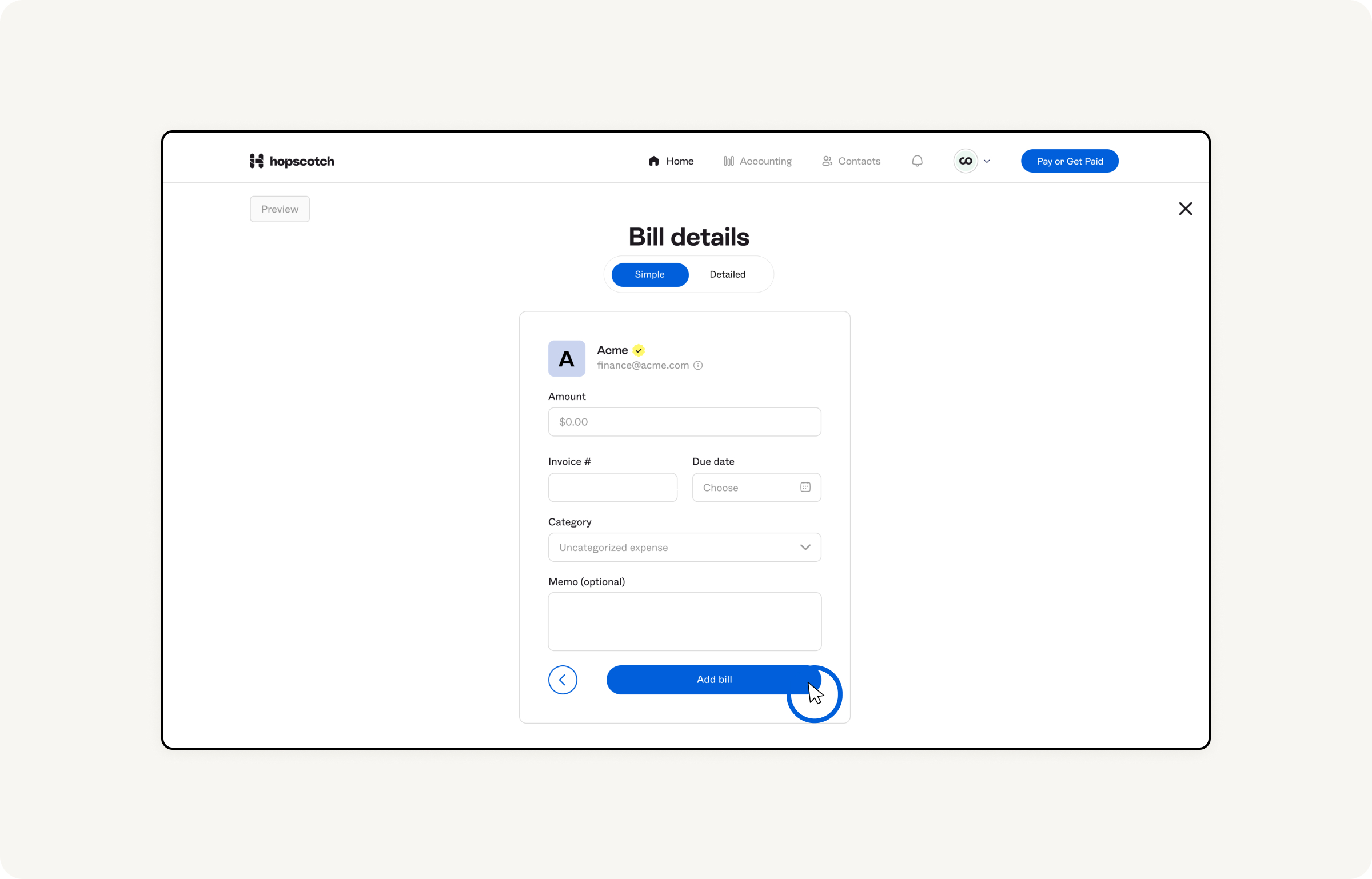Switch to the Simple tab
Viewport: 1372px width, 879px height.
649,274
